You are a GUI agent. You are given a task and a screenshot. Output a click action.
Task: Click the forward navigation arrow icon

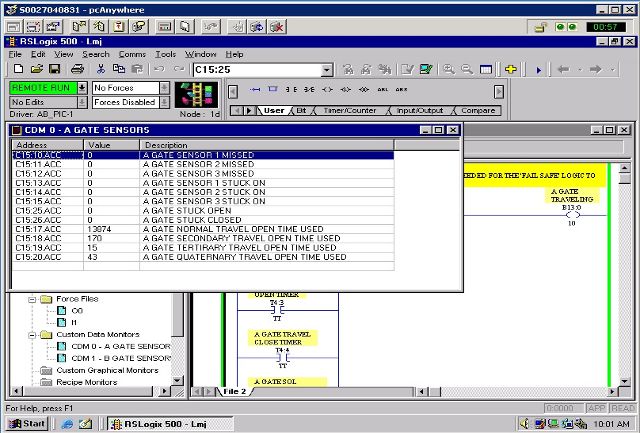(x=596, y=69)
